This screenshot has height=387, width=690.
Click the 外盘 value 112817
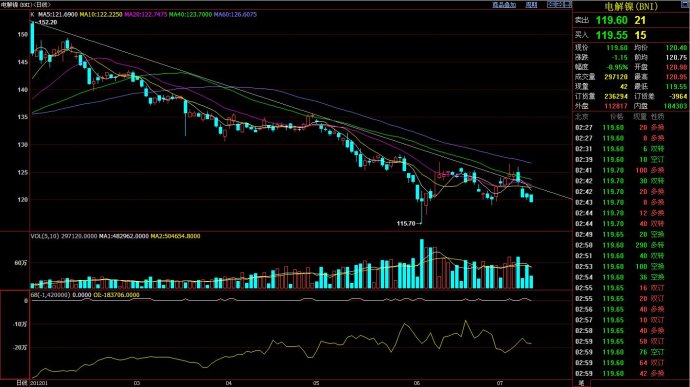(x=616, y=106)
